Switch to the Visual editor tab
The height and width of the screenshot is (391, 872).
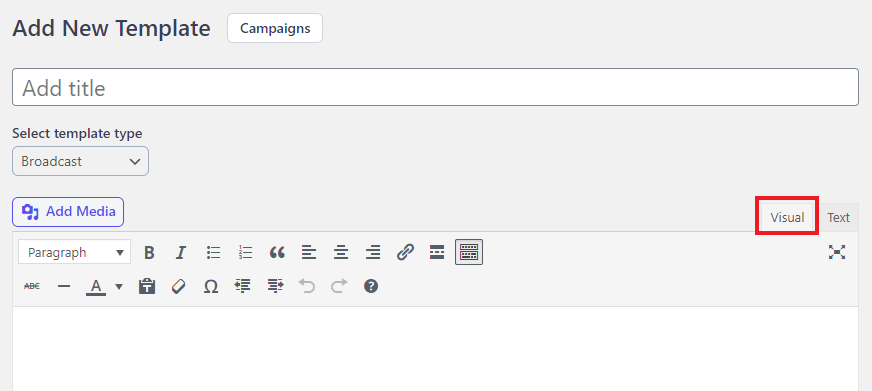(x=787, y=217)
